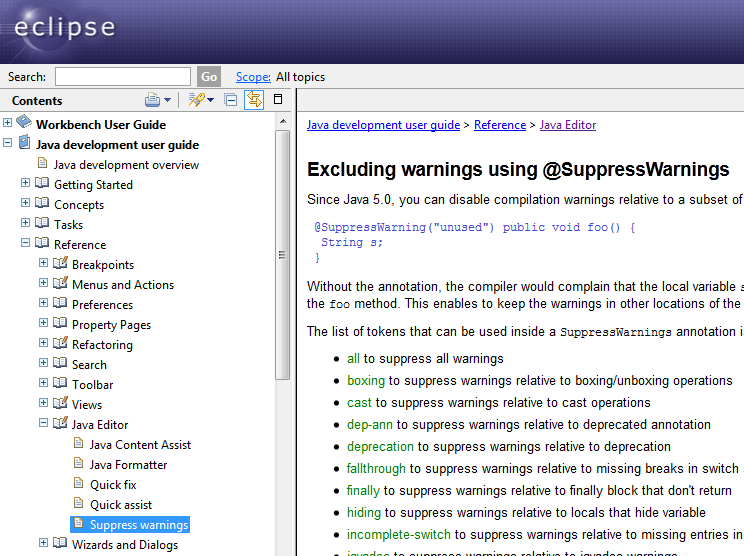Select the Toolbar tree item
The image size is (744, 556).
point(93,385)
